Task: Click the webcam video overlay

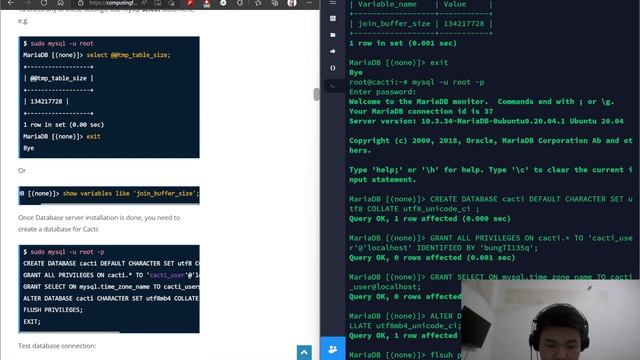Action: coord(550,320)
